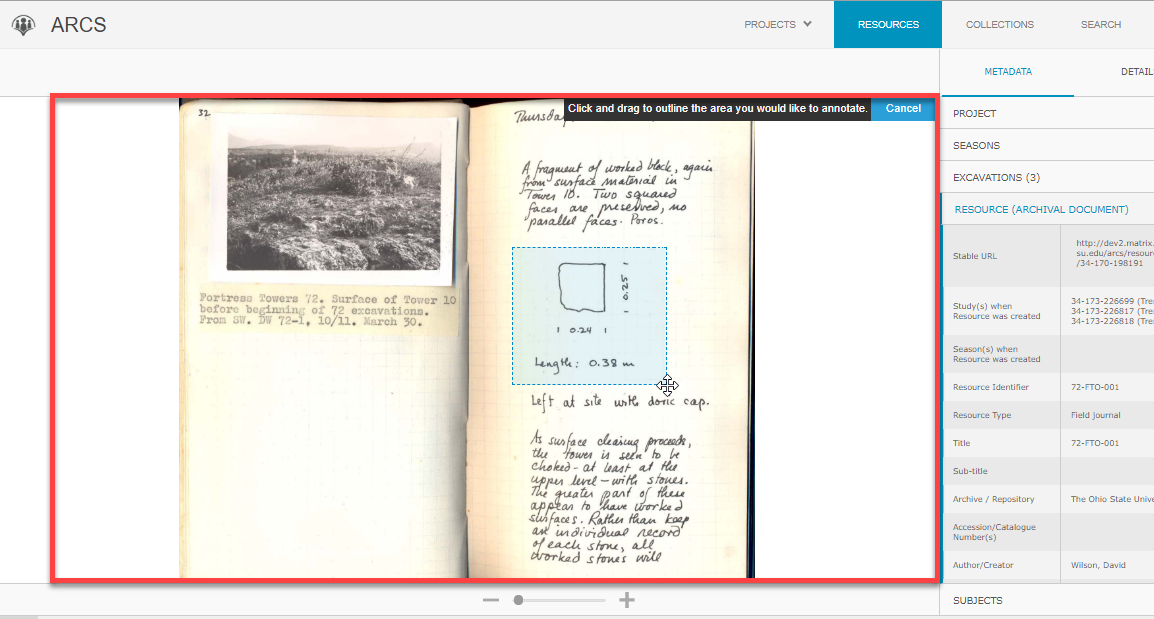
Task: Click the 'Season(s) when Resource was created' label
Action: tap(997, 354)
